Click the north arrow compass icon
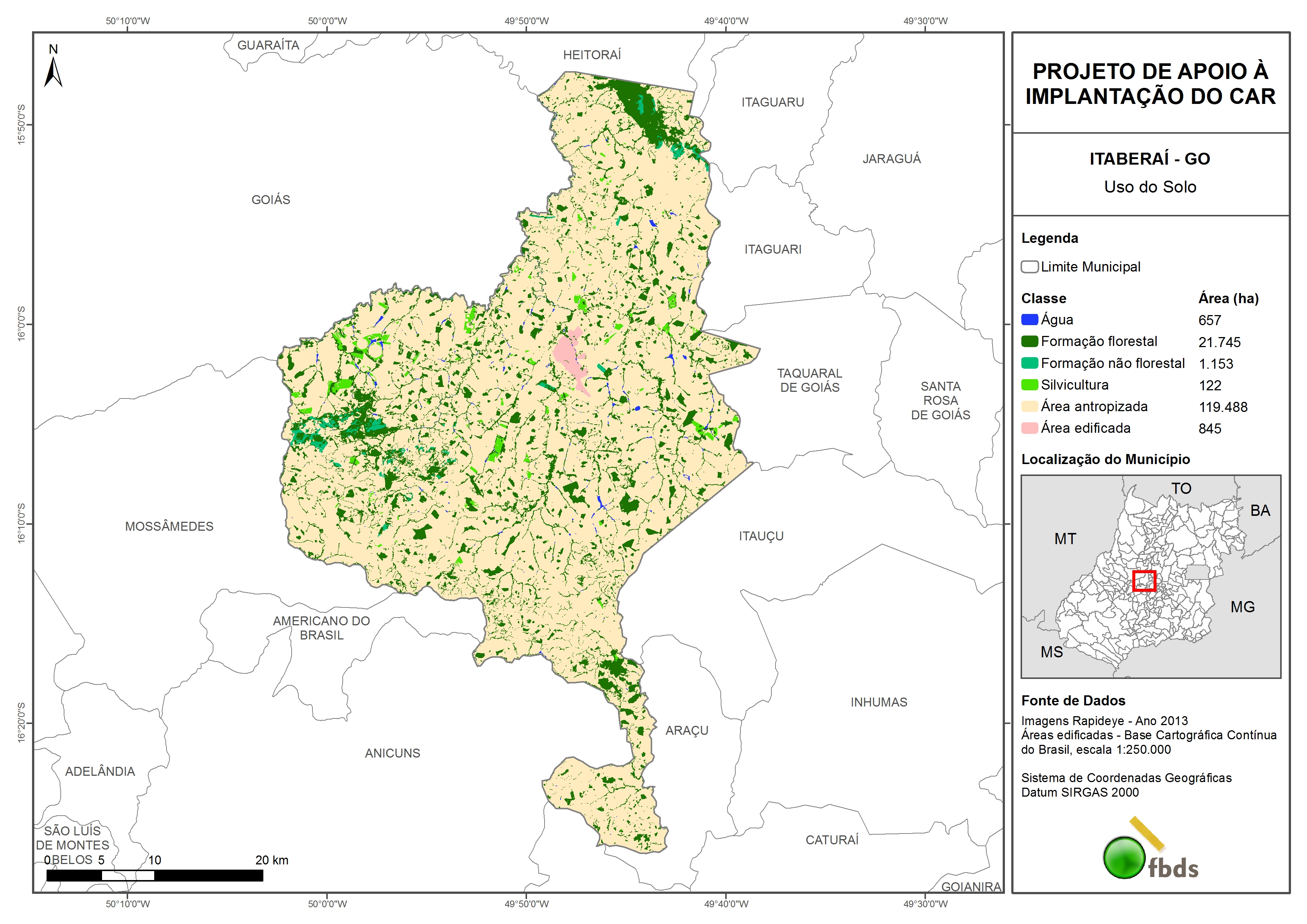The height and width of the screenshot is (924, 1307). (53, 73)
